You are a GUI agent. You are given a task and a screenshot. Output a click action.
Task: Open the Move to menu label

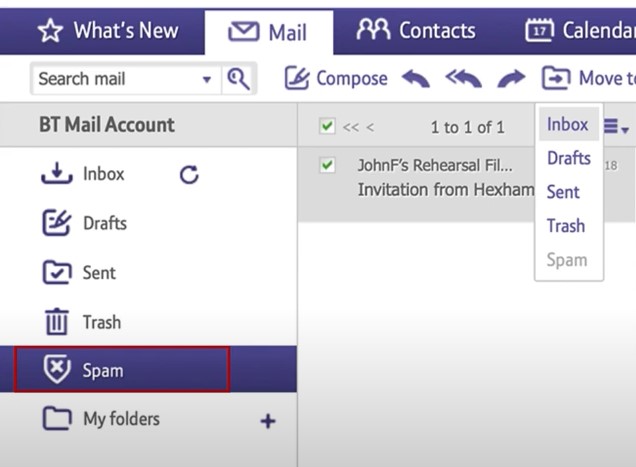(x=607, y=78)
